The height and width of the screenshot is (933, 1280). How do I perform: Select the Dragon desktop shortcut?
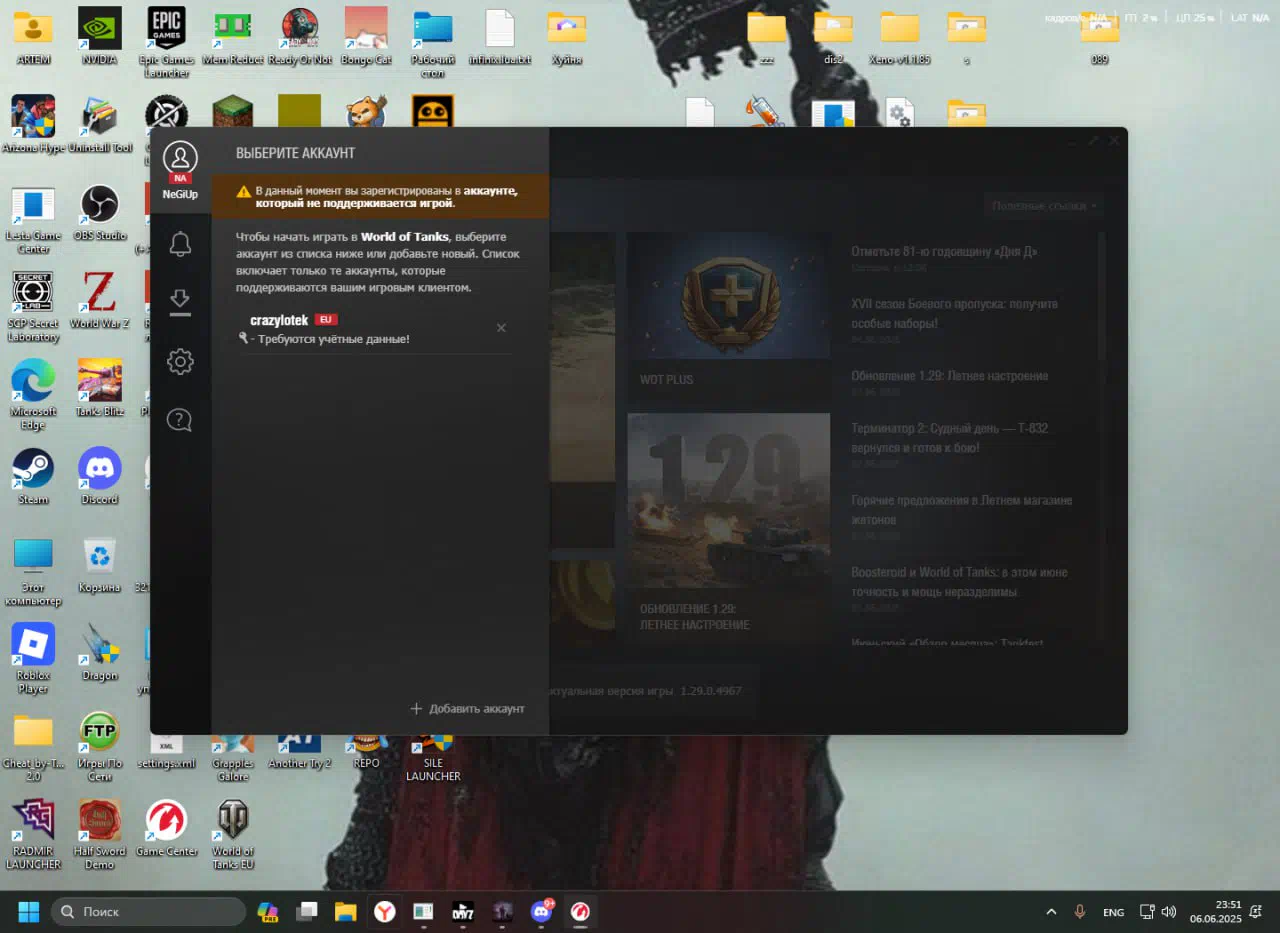click(99, 651)
